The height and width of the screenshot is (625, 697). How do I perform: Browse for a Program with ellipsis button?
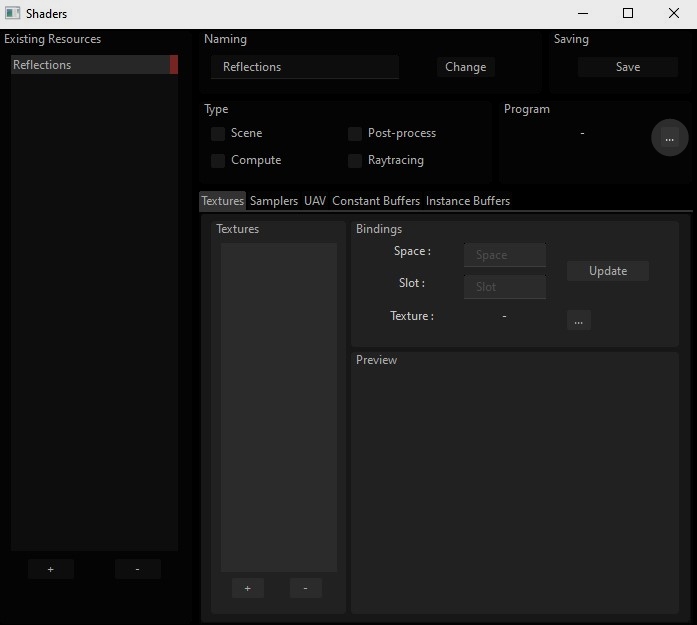click(669, 138)
